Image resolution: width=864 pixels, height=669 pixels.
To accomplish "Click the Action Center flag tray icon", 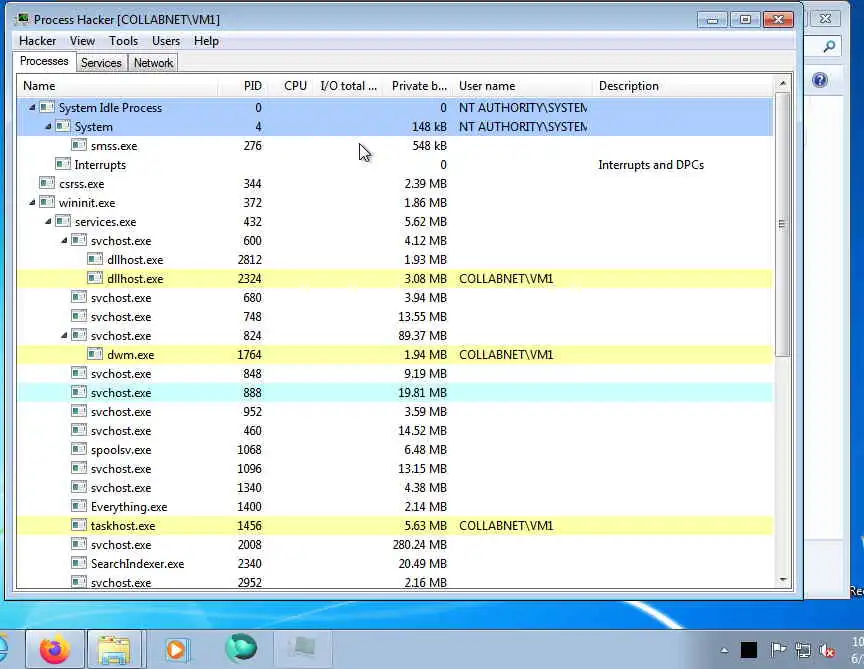I will click(x=778, y=650).
